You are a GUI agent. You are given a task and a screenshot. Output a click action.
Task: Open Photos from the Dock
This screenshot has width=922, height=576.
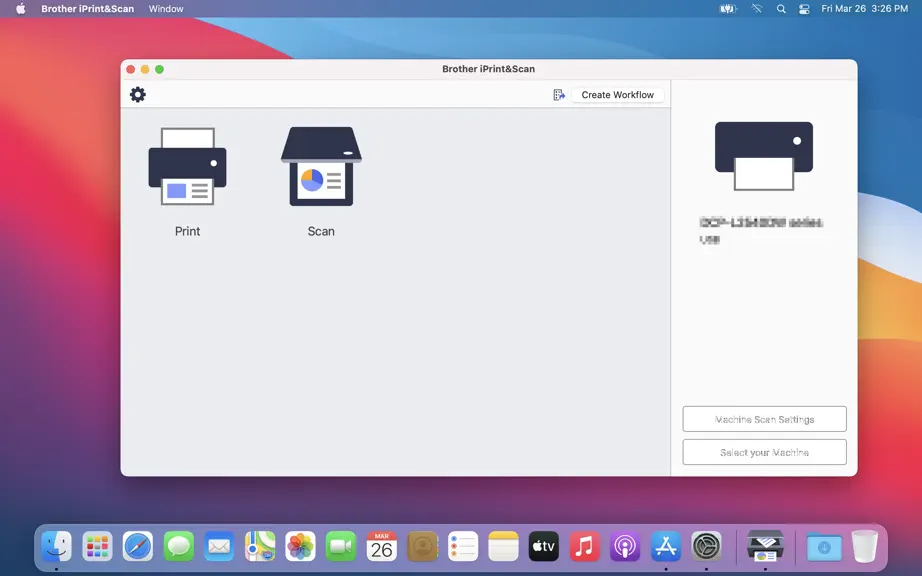pos(300,547)
